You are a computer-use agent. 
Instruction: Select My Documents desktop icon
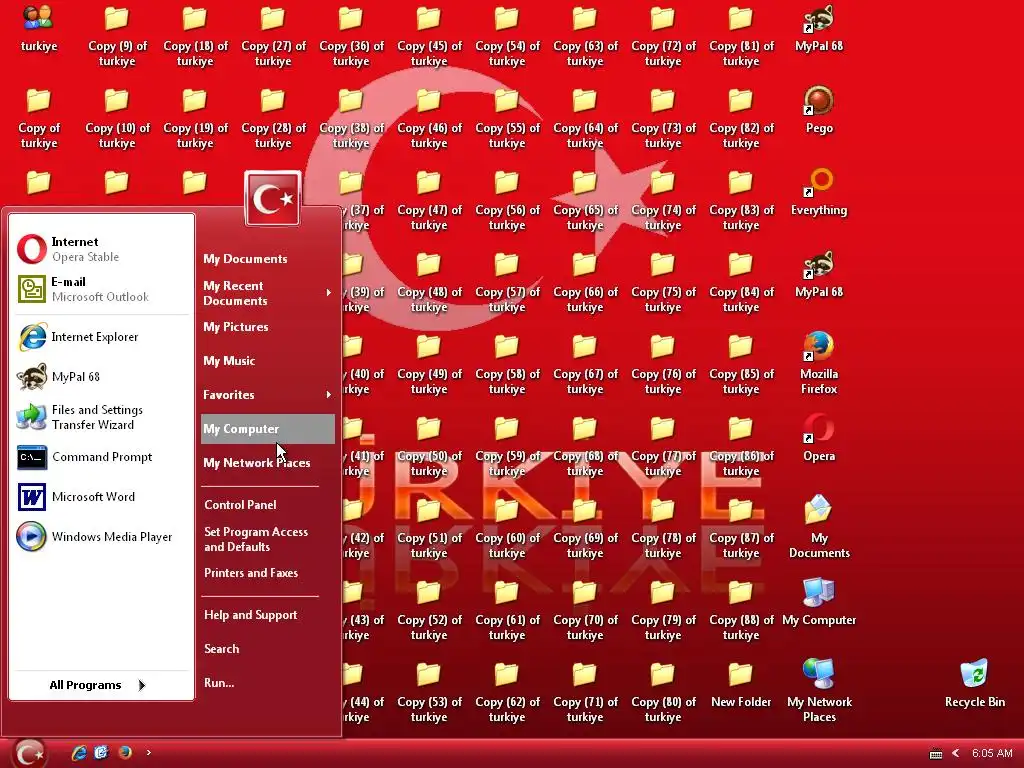[819, 527]
